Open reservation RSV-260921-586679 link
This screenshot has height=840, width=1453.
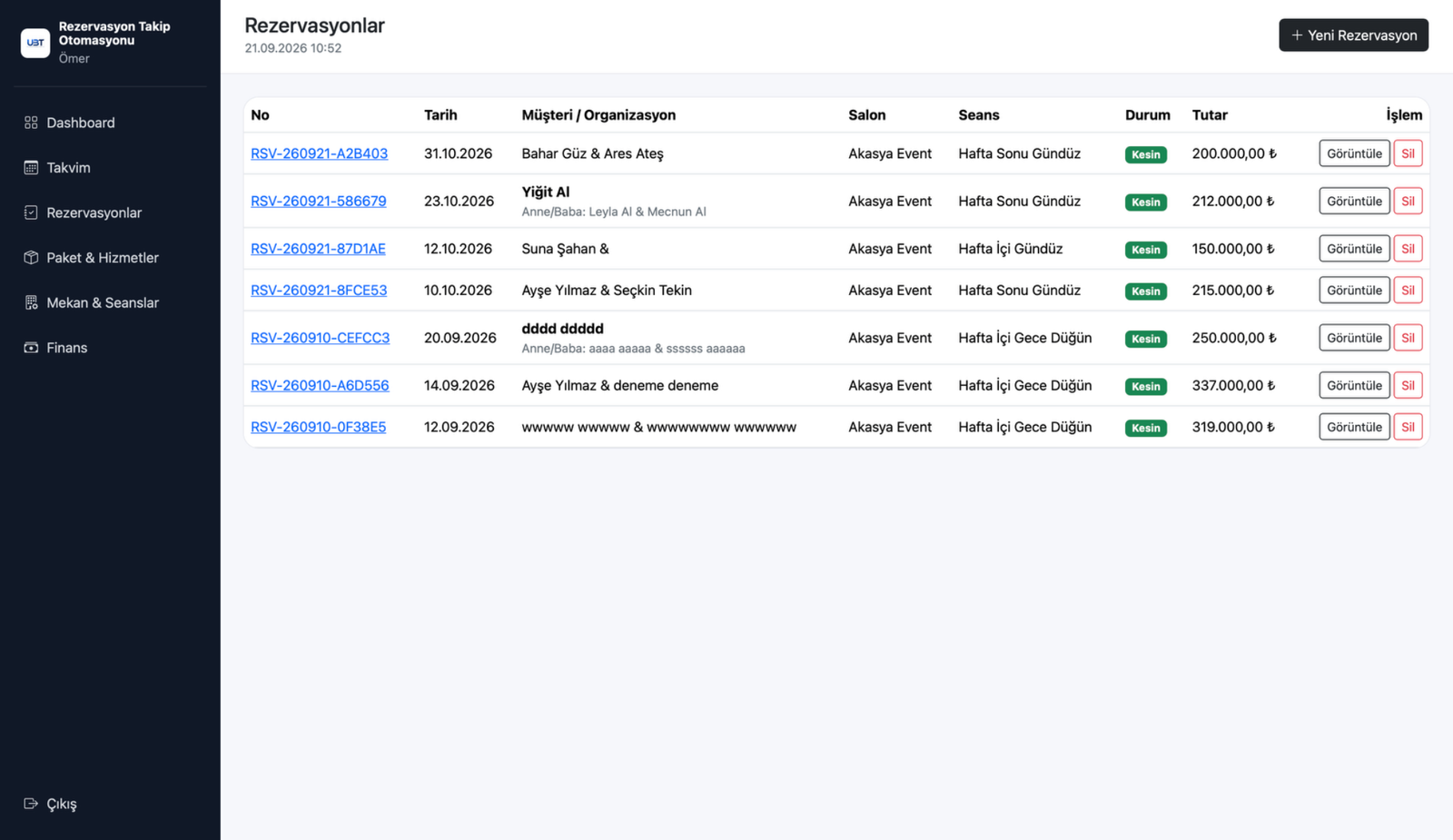click(318, 201)
